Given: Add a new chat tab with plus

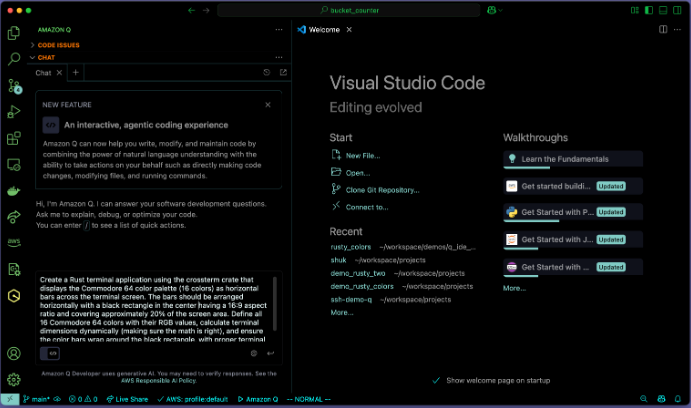Looking at the screenshot, I should pos(75,73).
